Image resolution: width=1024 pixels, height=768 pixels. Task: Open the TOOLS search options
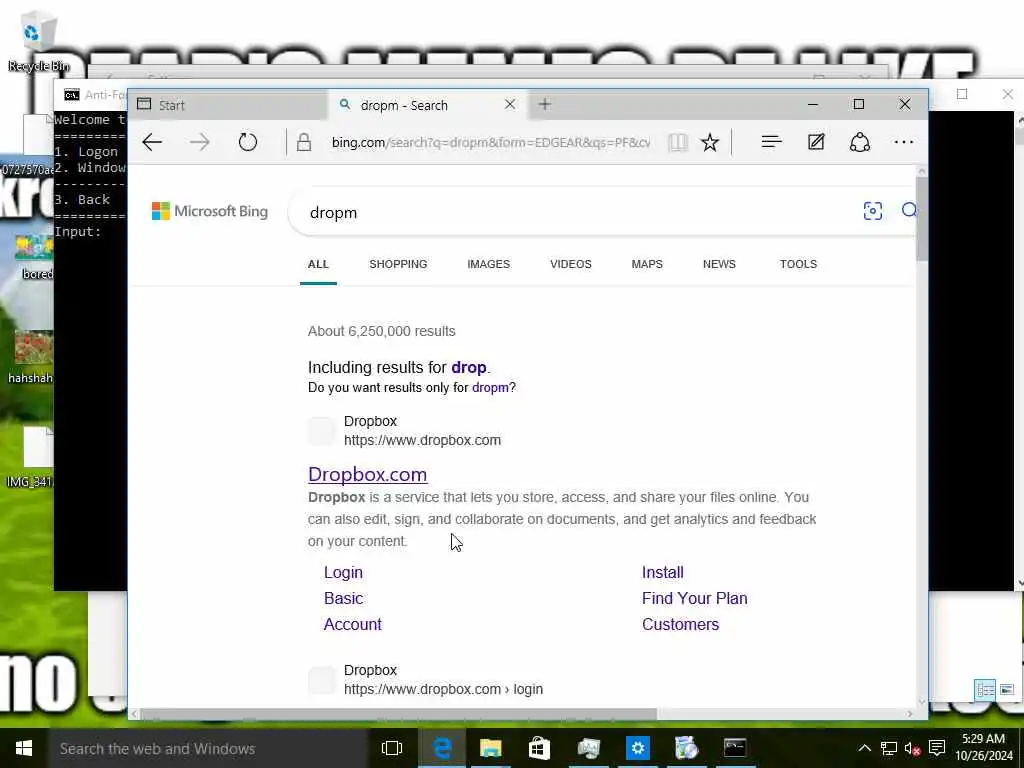point(798,264)
